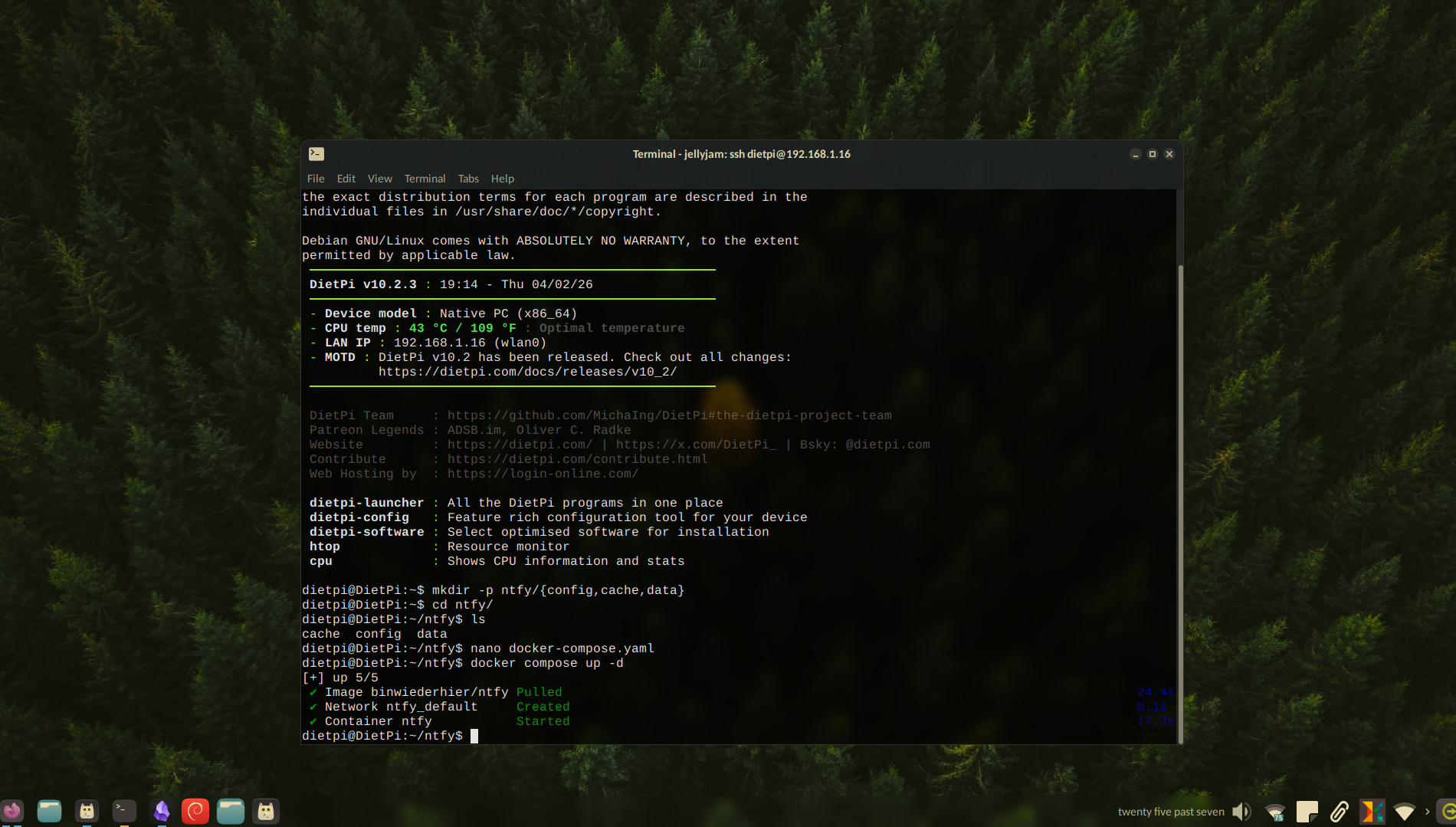Open the github.com/MichaIng/DietPi link
The image size is (1456, 827).
[x=670, y=415]
